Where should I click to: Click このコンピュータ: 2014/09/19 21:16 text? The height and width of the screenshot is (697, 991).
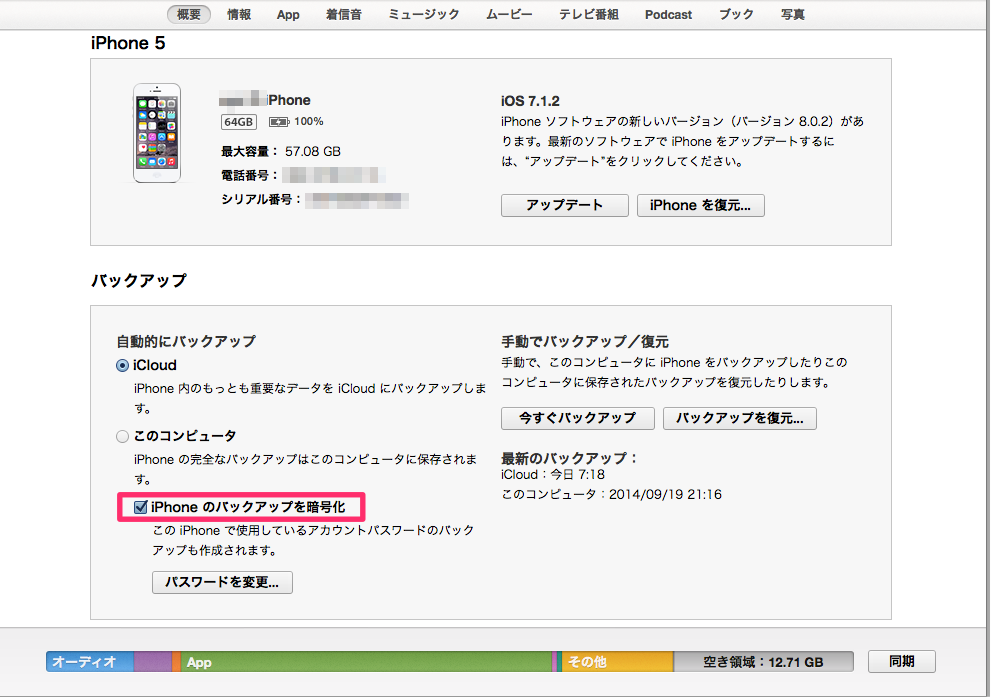pyautogui.click(x=611, y=494)
